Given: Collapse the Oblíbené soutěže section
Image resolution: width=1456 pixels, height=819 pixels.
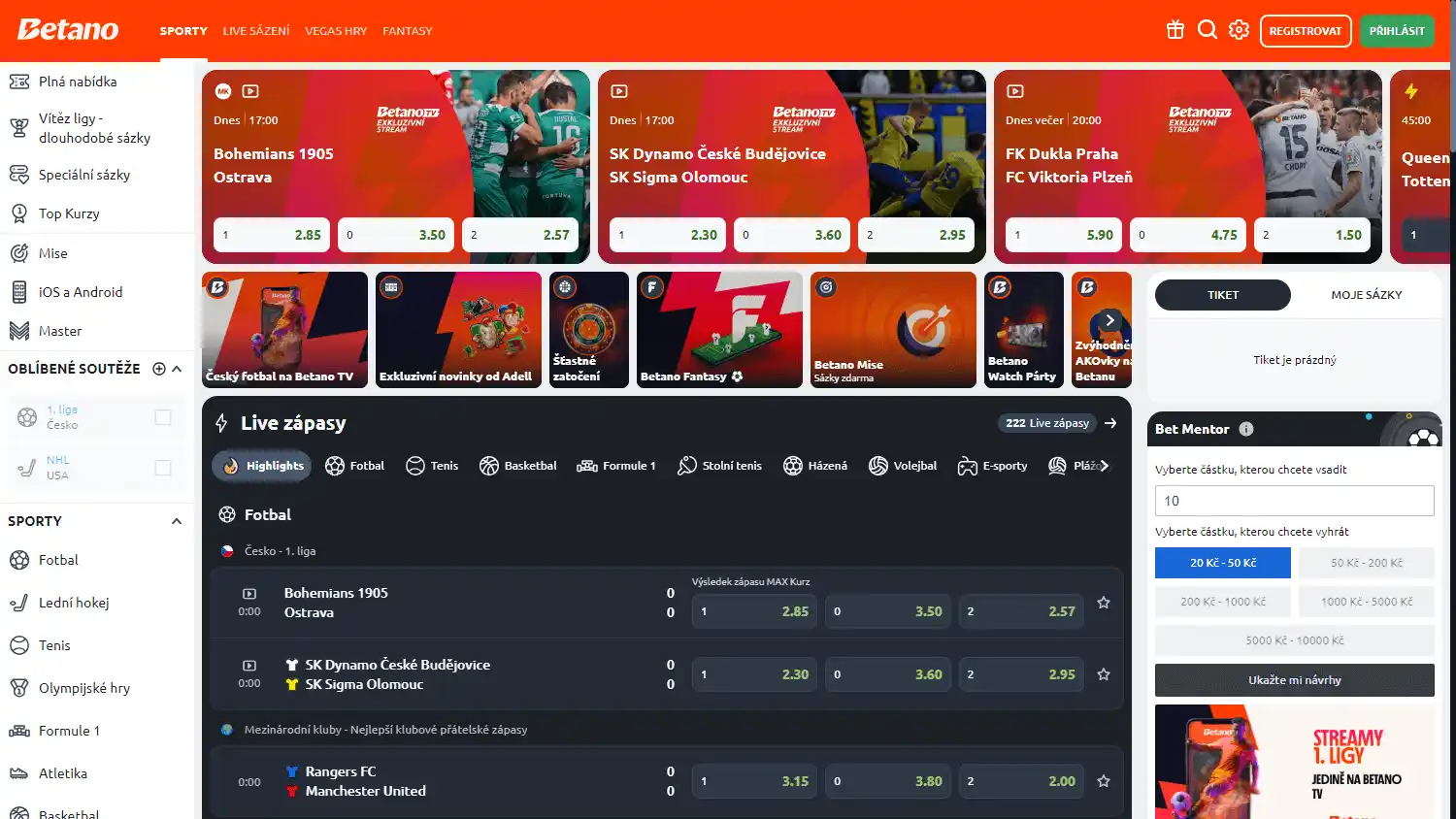Looking at the screenshot, I should click(177, 369).
